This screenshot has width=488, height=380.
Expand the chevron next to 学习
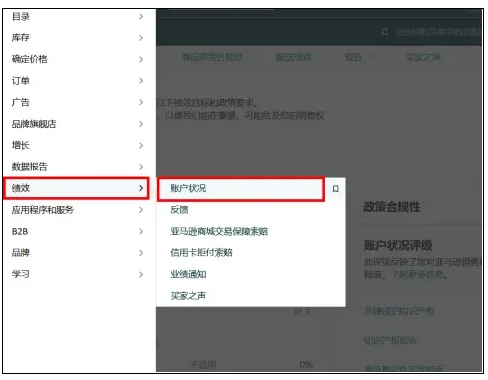click(x=141, y=274)
